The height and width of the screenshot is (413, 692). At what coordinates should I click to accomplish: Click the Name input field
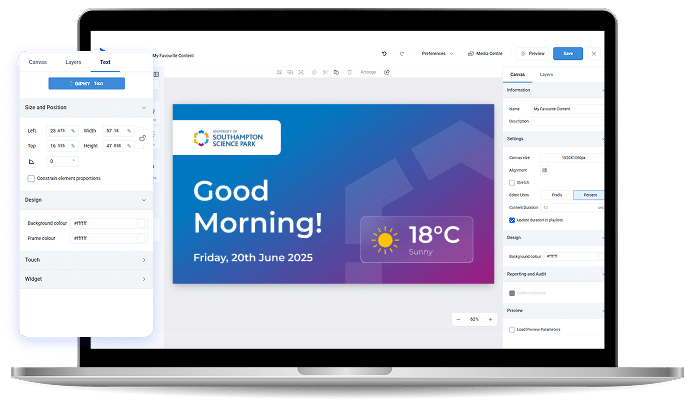(566, 108)
